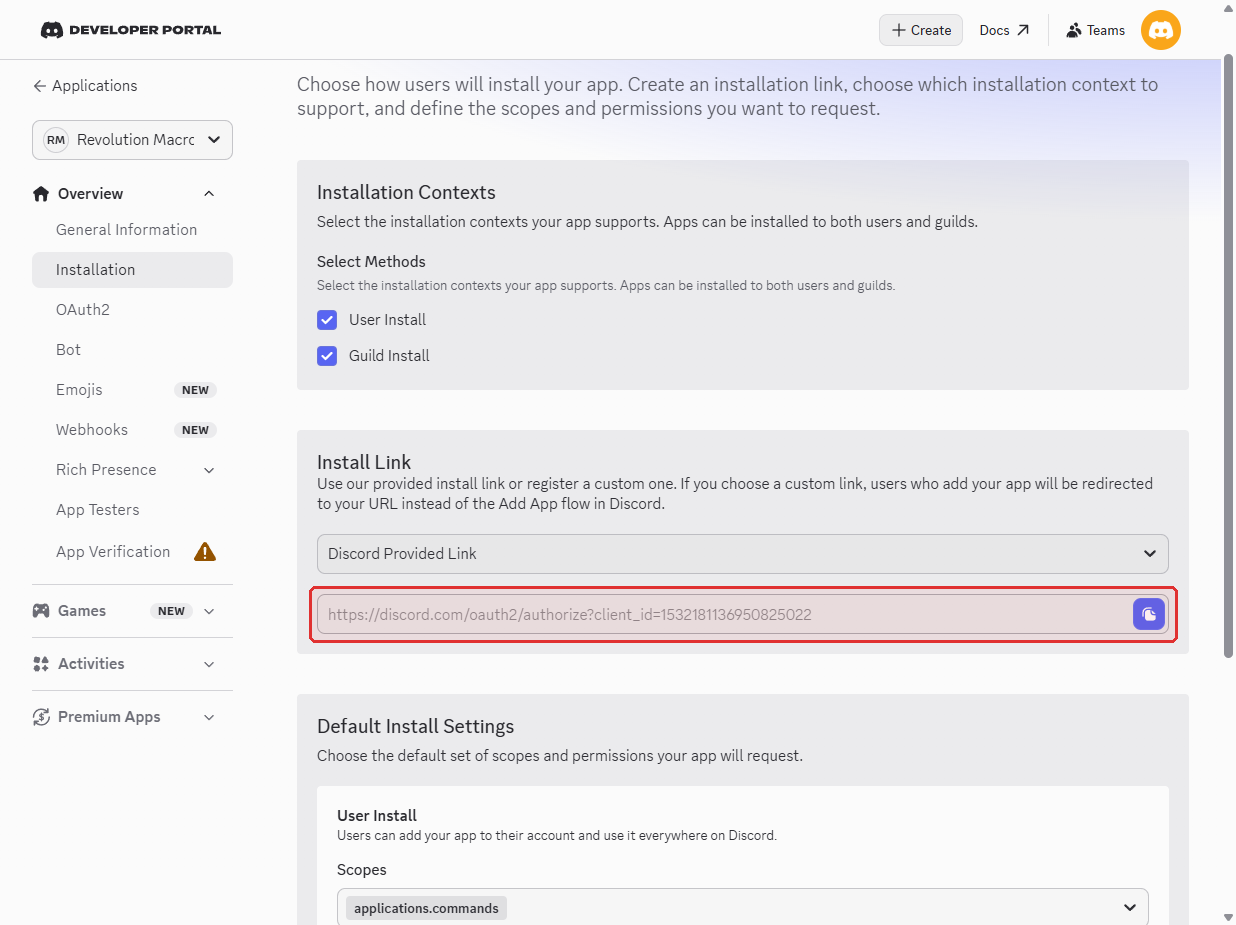This screenshot has width=1236, height=925.
Task: Expand the Premium Apps section chevron
Action: click(x=209, y=717)
